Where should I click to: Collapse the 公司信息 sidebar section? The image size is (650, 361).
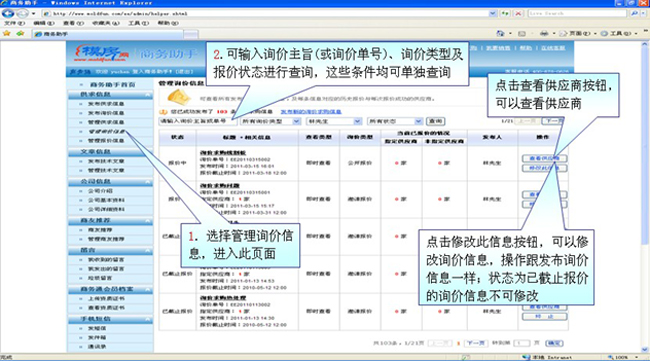coord(148,182)
